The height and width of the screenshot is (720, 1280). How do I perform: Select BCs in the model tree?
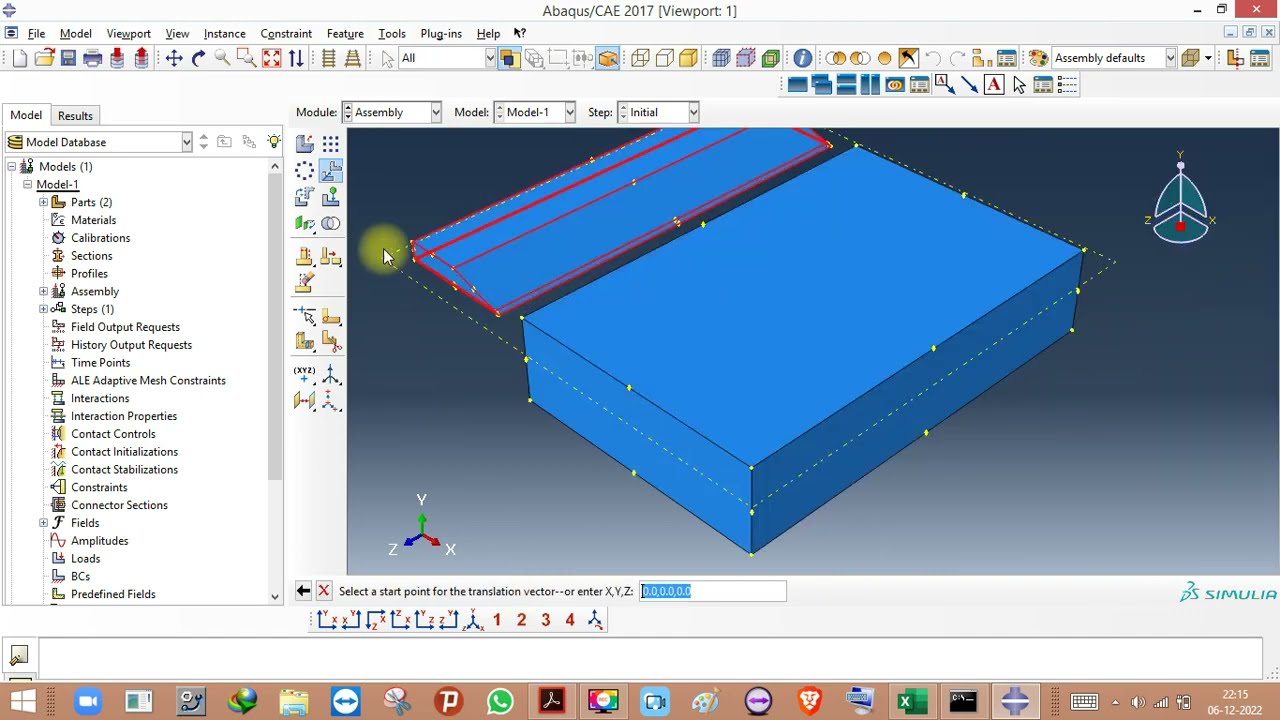click(80, 577)
